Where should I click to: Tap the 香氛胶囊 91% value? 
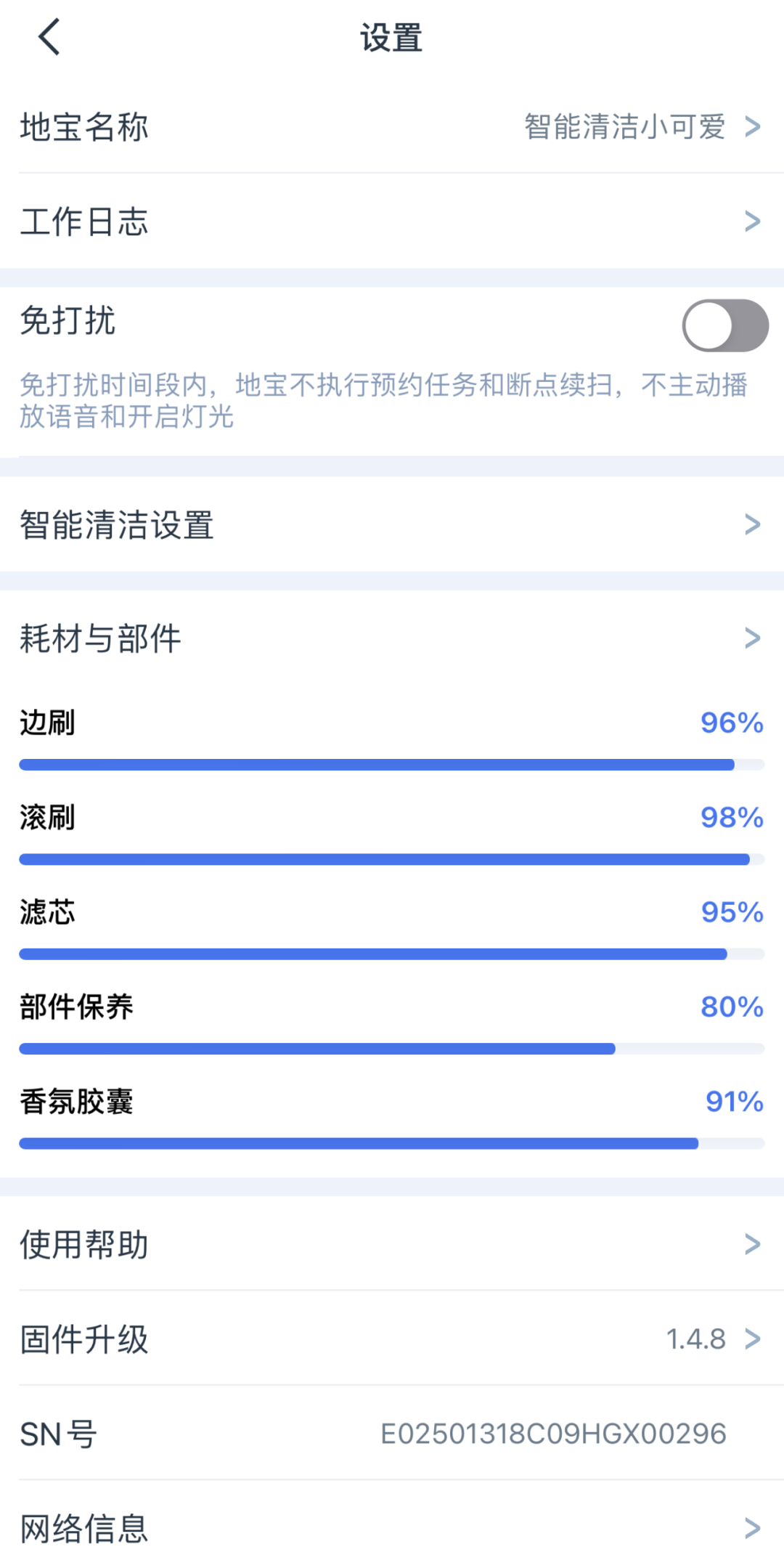tap(734, 1102)
